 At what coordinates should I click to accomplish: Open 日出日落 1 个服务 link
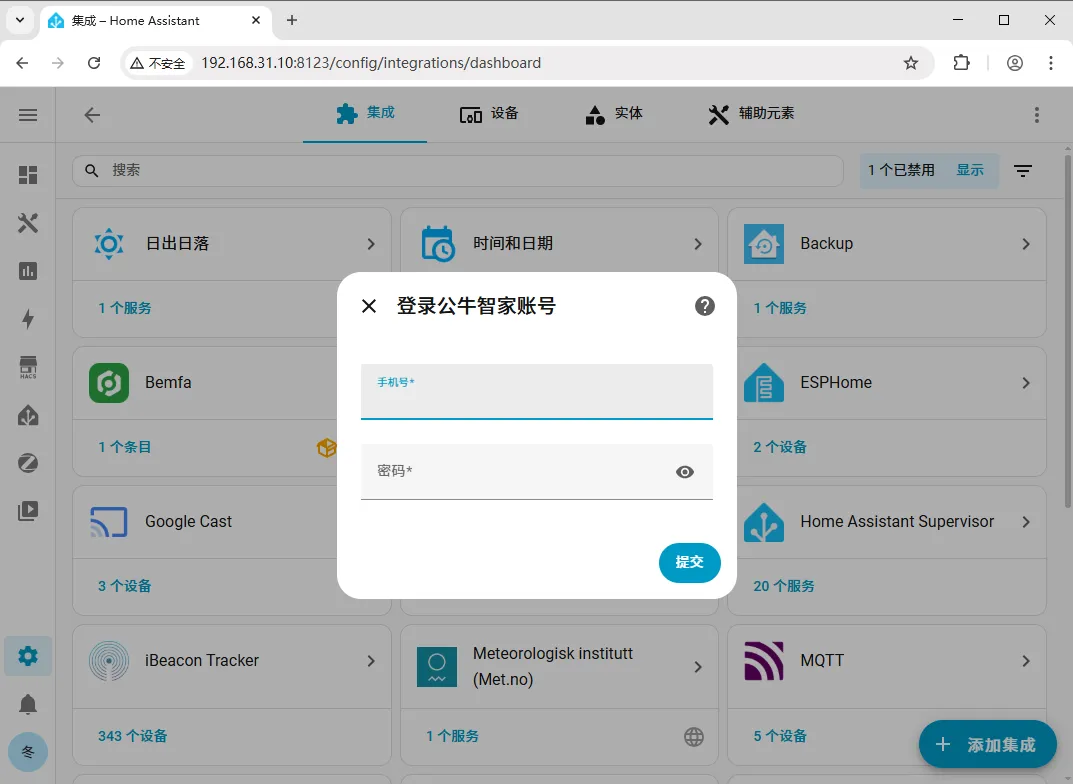[125, 308]
